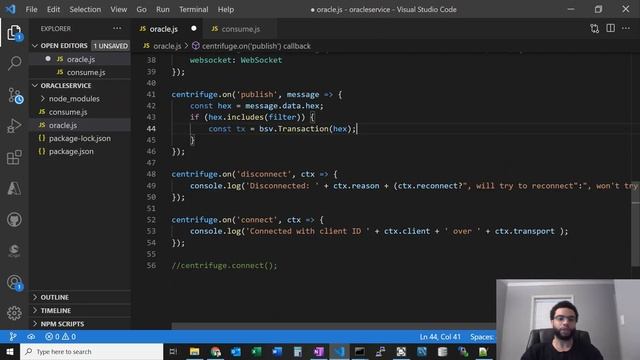Open the Accounts menu icon
Image resolution: width=640 pixels, height=360 pixels.
click(x=14, y=282)
